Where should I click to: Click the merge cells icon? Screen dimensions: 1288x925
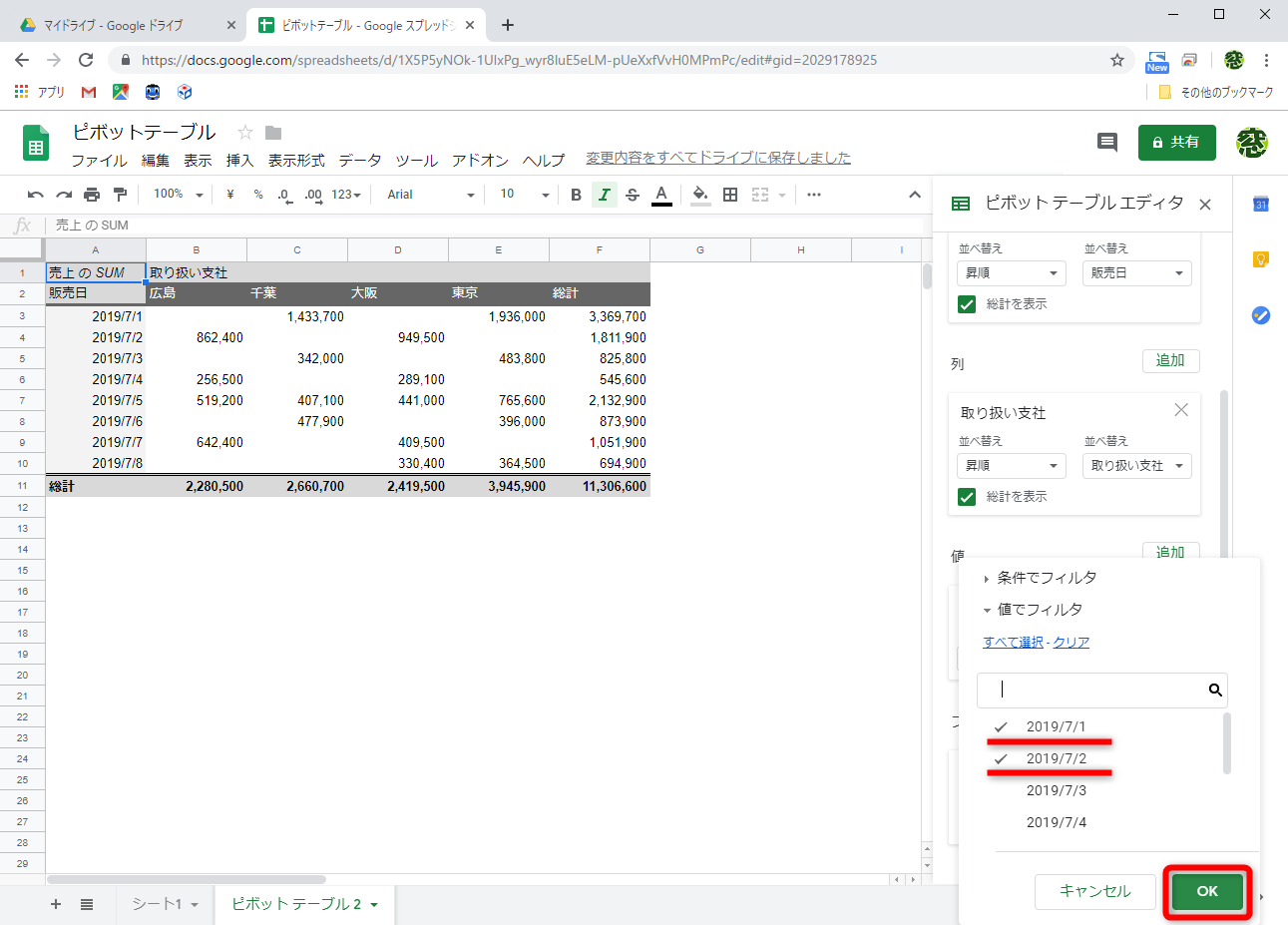click(758, 194)
